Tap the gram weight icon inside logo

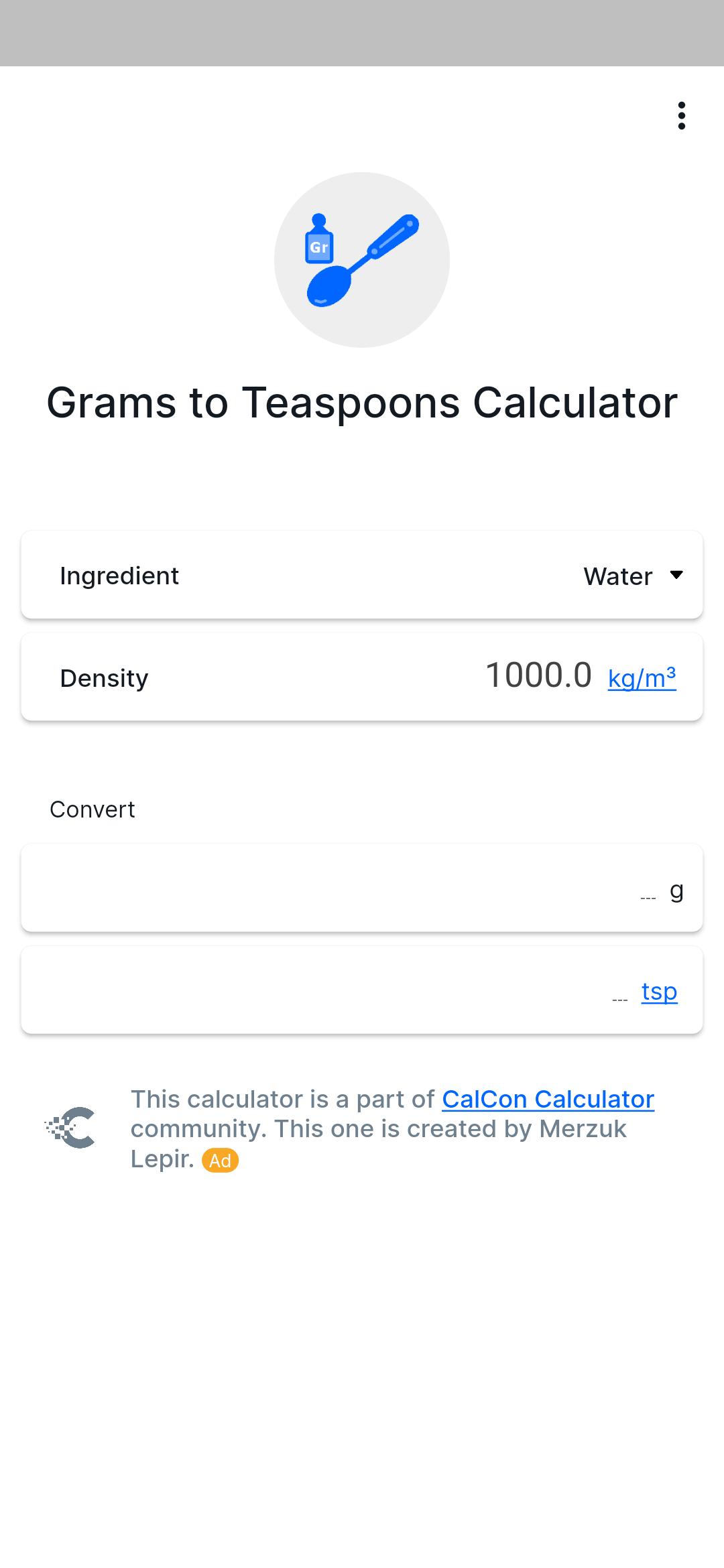point(319,239)
